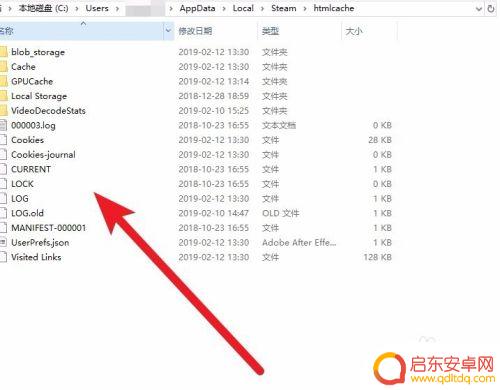Screen dimensions: 500x390
Task: Select the CURRENT file name
Action: pyautogui.click(x=31, y=169)
